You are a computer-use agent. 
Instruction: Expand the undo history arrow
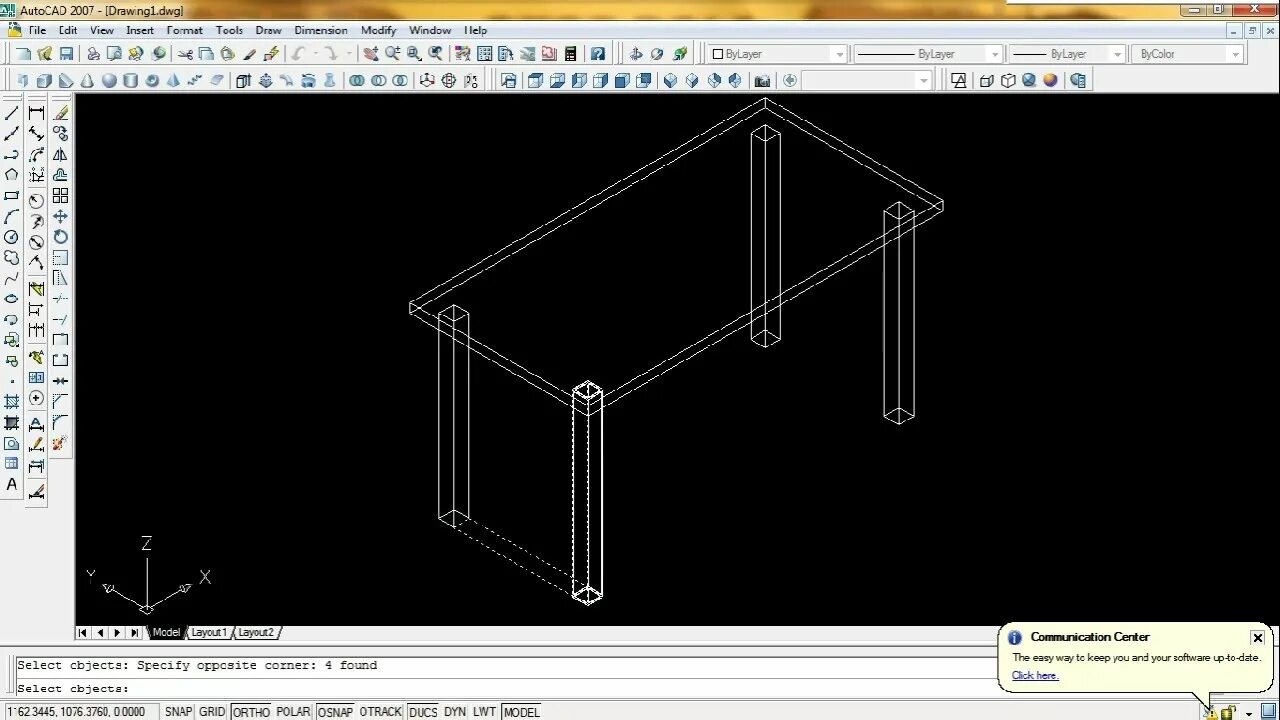coord(315,53)
